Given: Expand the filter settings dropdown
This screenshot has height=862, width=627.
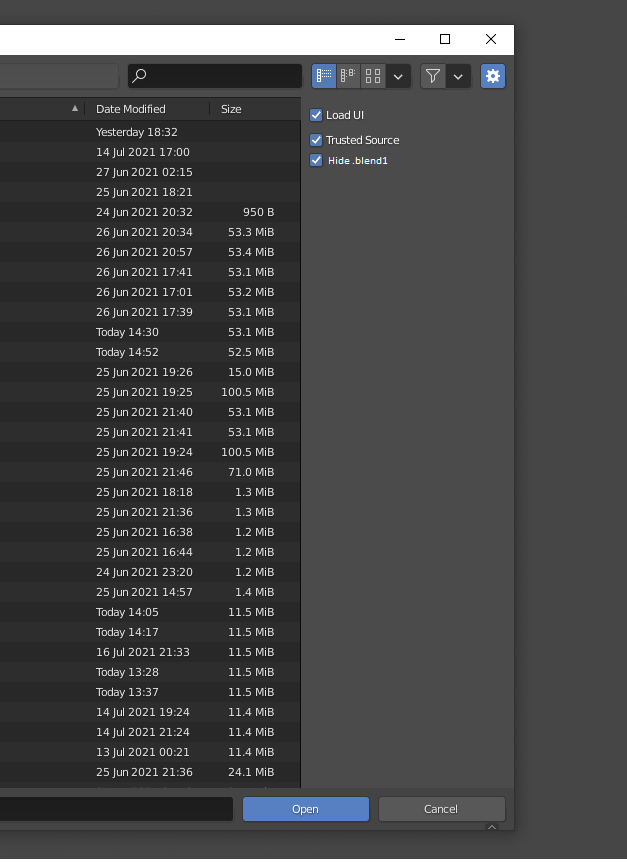Looking at the screenshot, I should pos(458,76).
